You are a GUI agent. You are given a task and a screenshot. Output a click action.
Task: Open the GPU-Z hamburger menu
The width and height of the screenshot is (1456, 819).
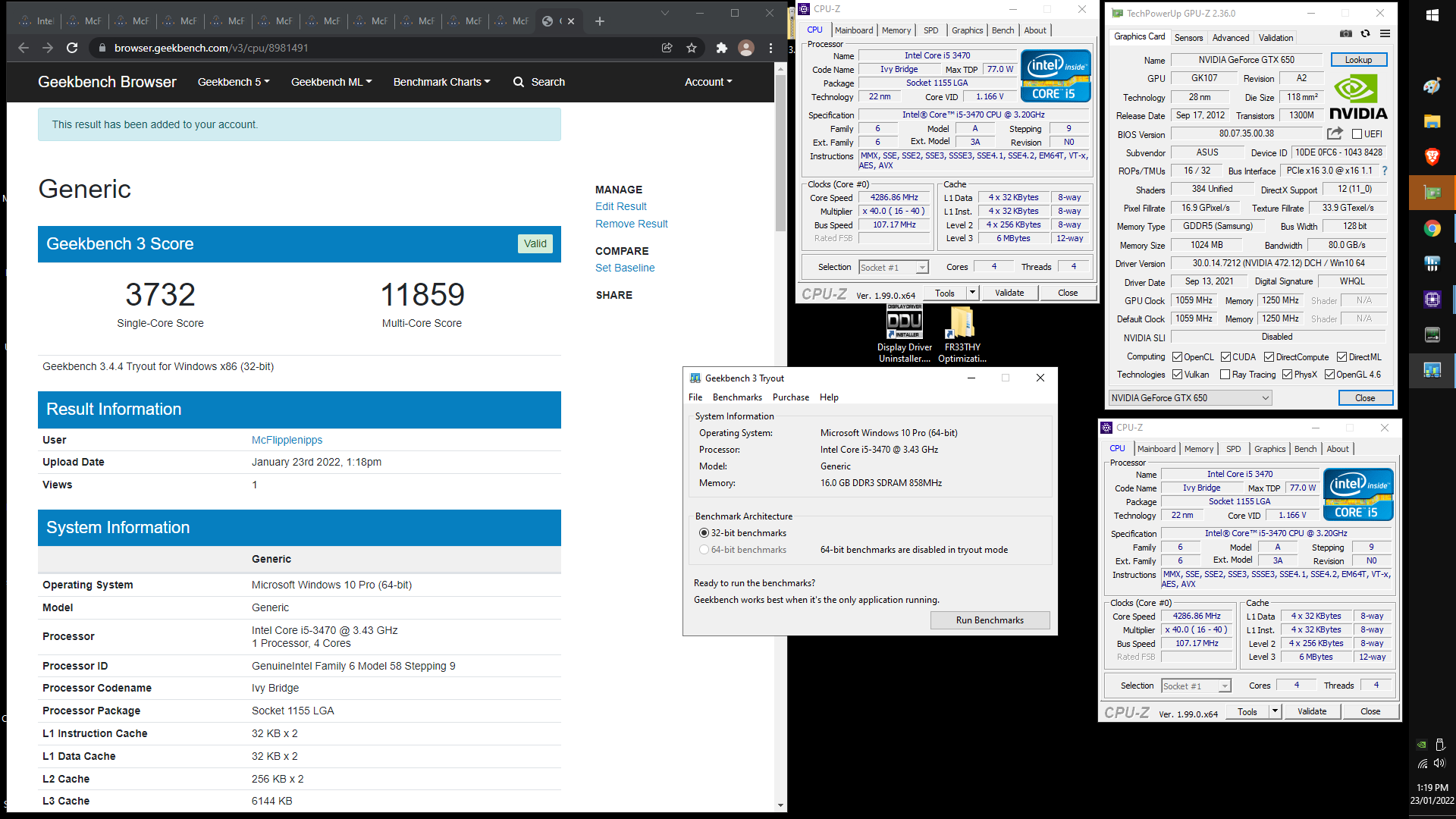point(1385,34)
